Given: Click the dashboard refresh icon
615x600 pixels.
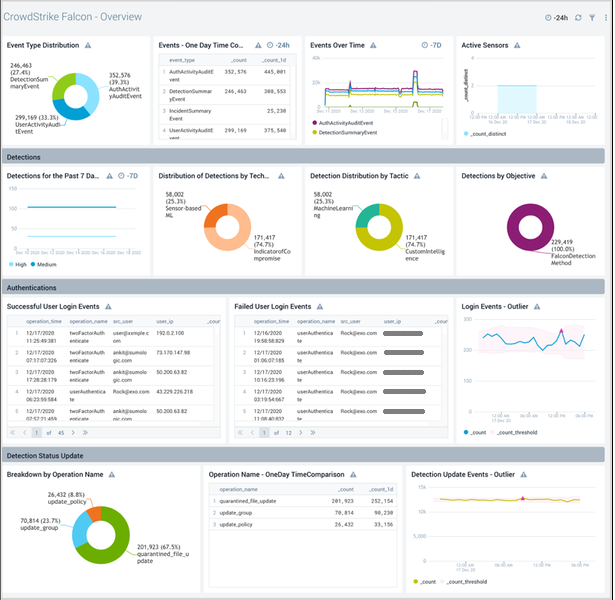Looking at the screenshot, I should point(578,18).
